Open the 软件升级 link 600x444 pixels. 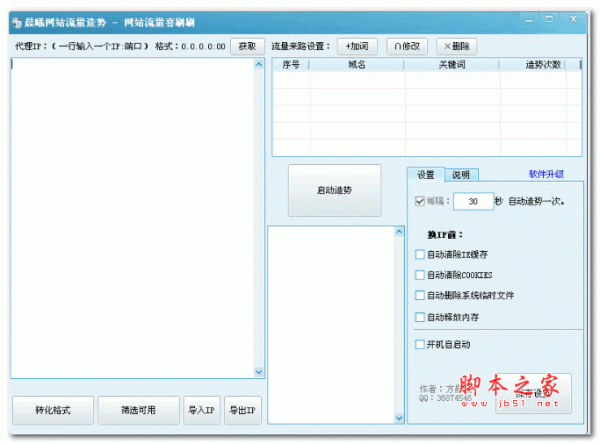[x=546, y=174]
